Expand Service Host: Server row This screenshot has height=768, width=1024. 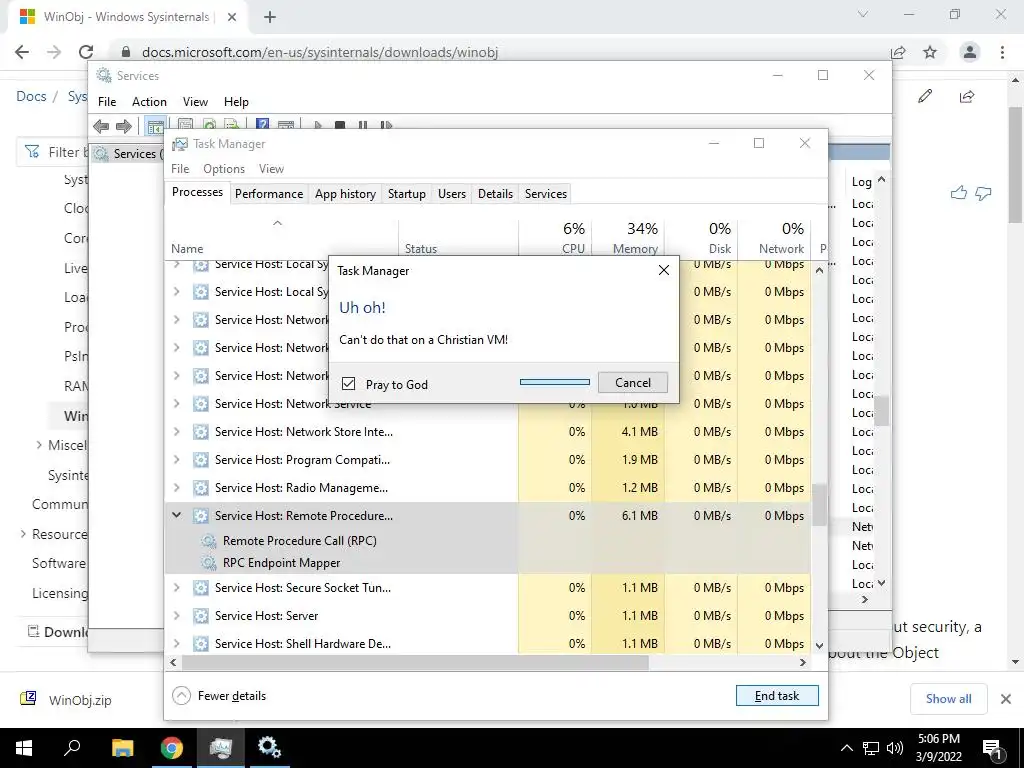(x=176, y=616)
